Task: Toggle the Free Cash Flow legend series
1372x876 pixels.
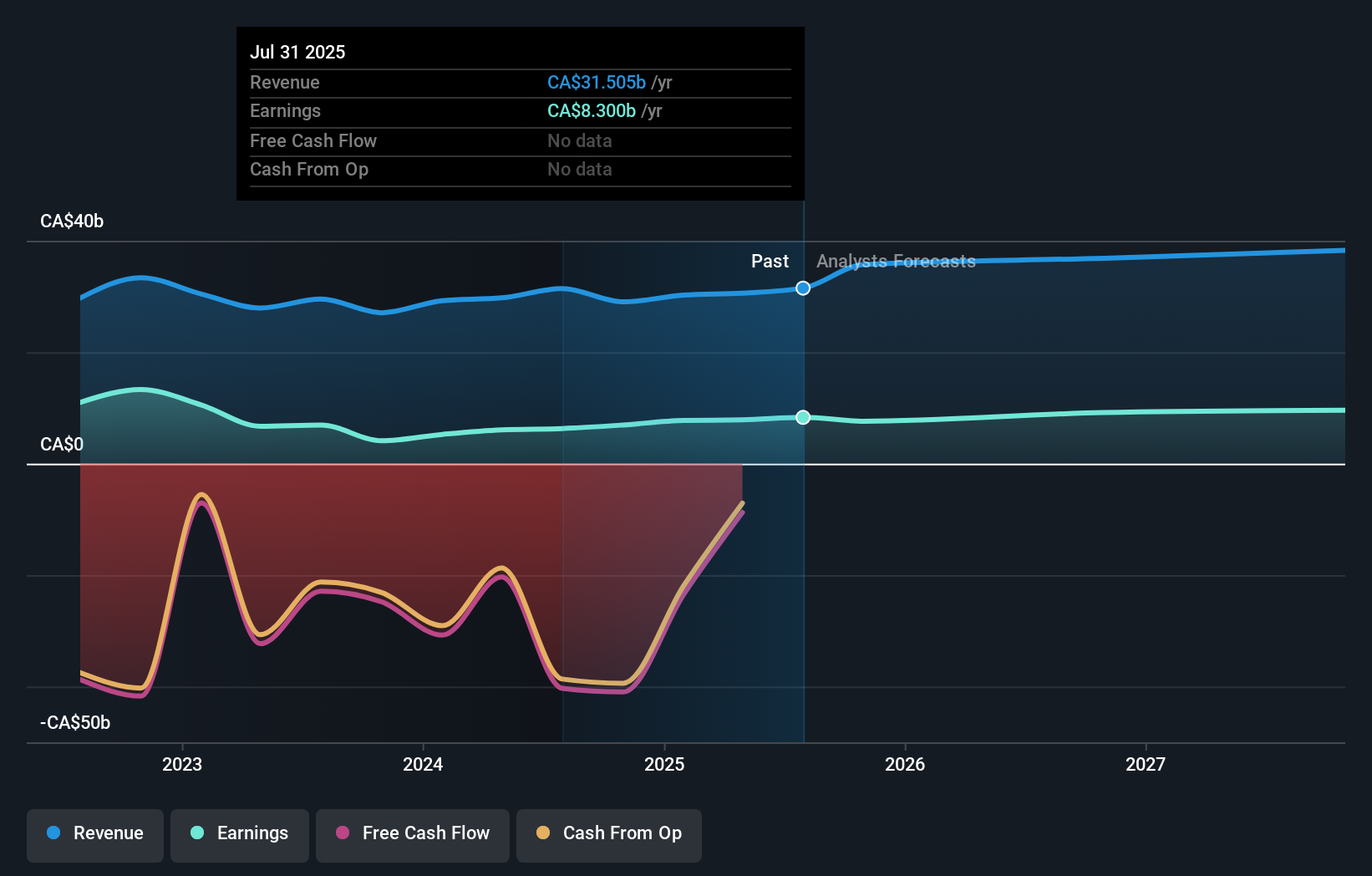Action: click(x=413, y=835)
